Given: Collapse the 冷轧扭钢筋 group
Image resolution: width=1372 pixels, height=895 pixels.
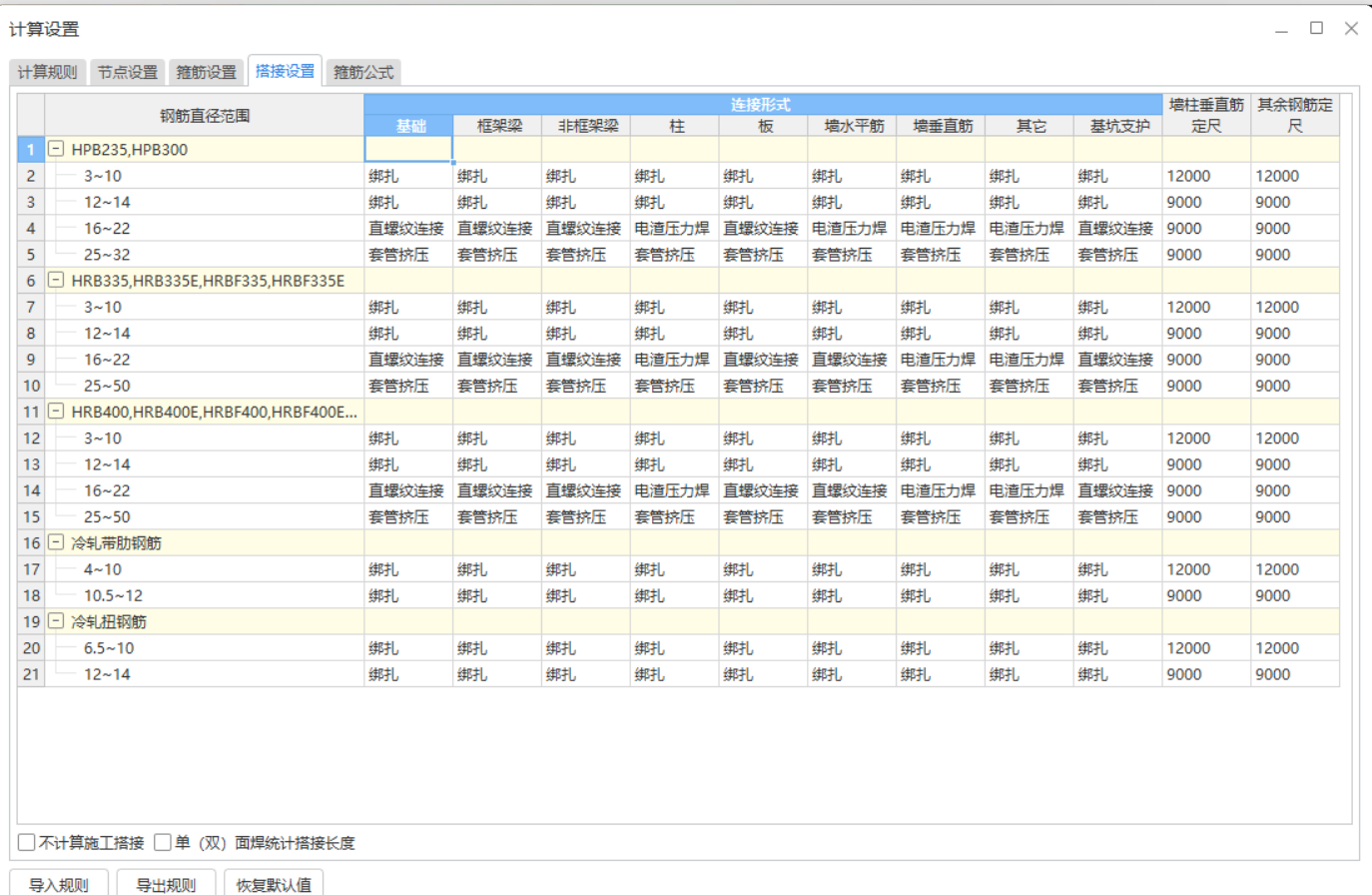Looking at the screenshot, I should coord(56,621).
